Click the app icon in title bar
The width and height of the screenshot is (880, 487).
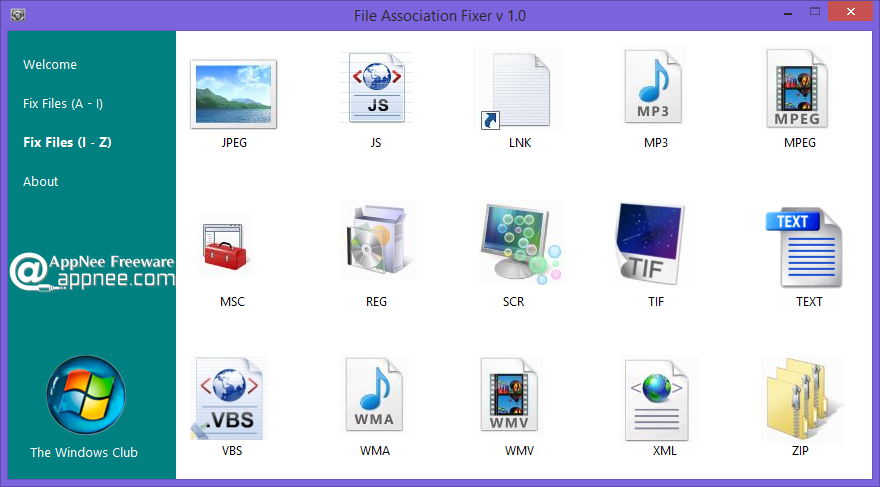18,15
